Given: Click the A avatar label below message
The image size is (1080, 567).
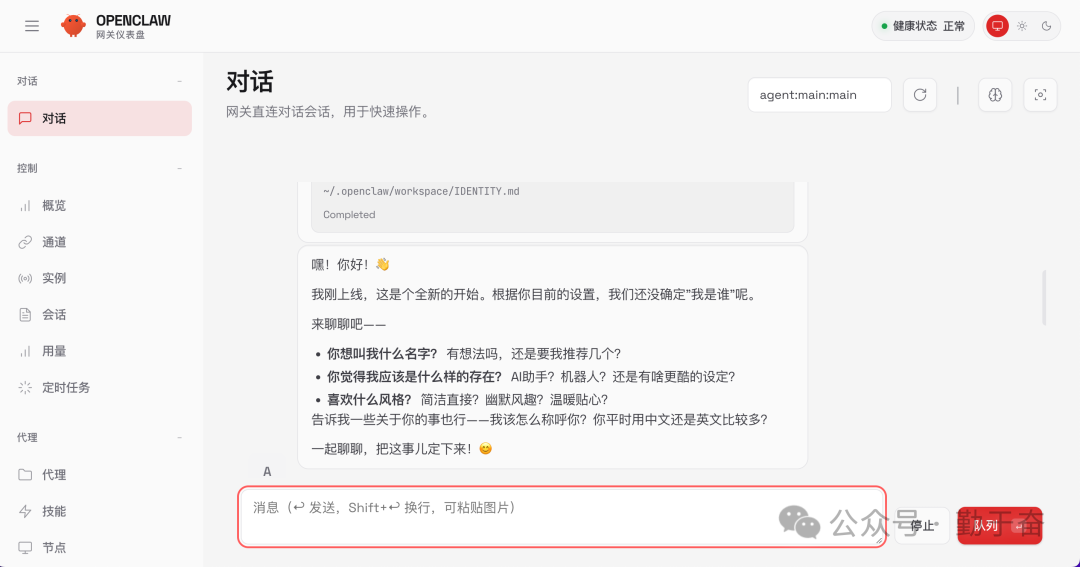Looking at the screenshot, I should point(267,472).
